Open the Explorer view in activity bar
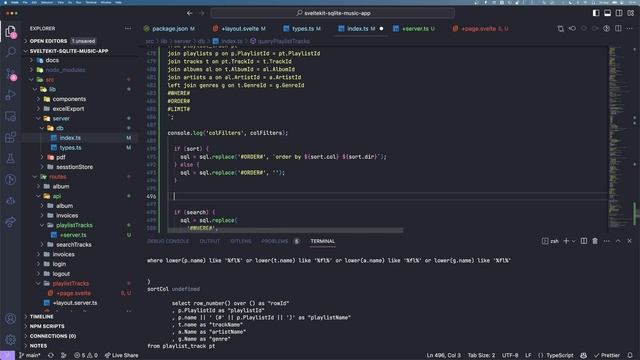Screen dimensions: 640x360 (11, 31)
